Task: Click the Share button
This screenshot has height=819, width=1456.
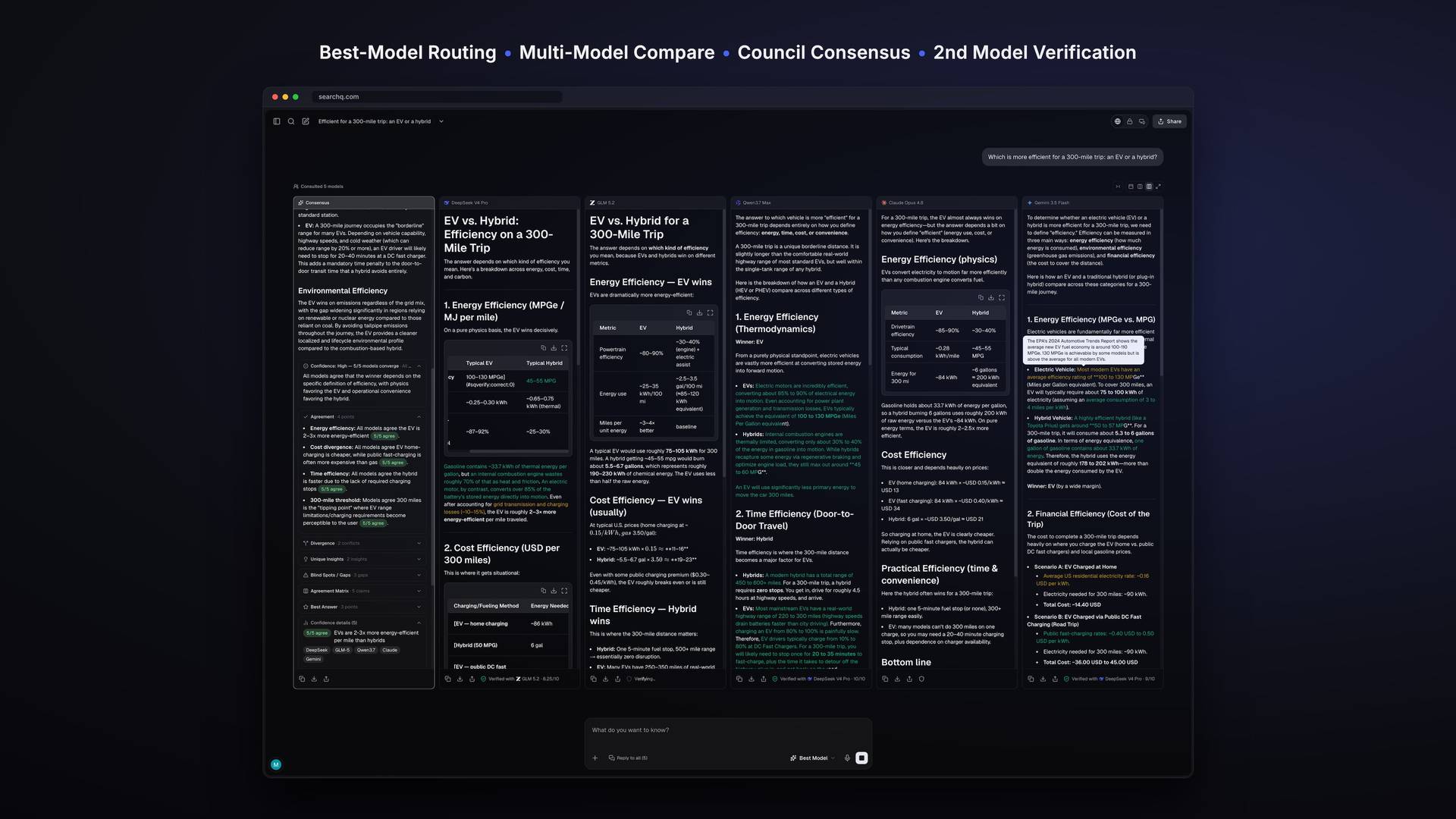Action: [1169, 121]
